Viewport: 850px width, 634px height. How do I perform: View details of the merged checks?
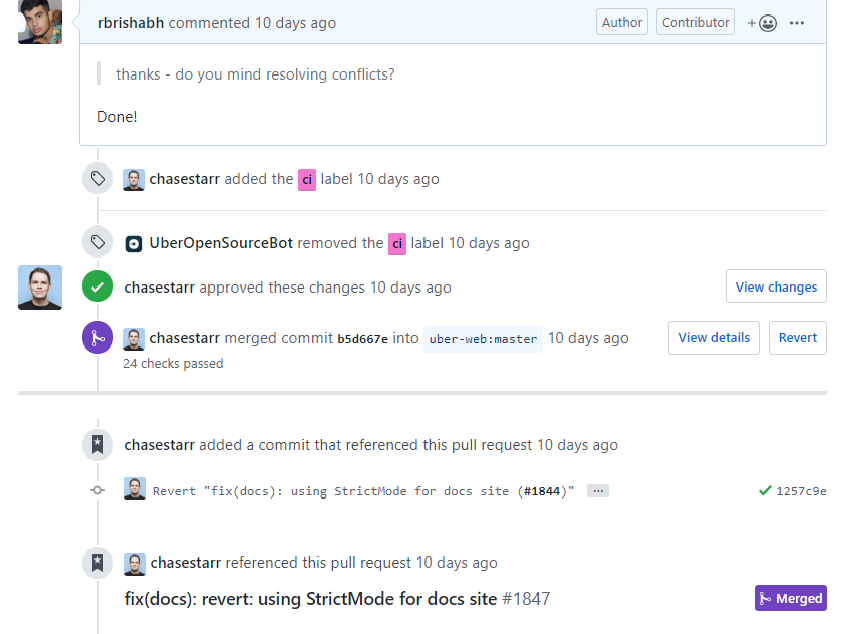[714, 338]
